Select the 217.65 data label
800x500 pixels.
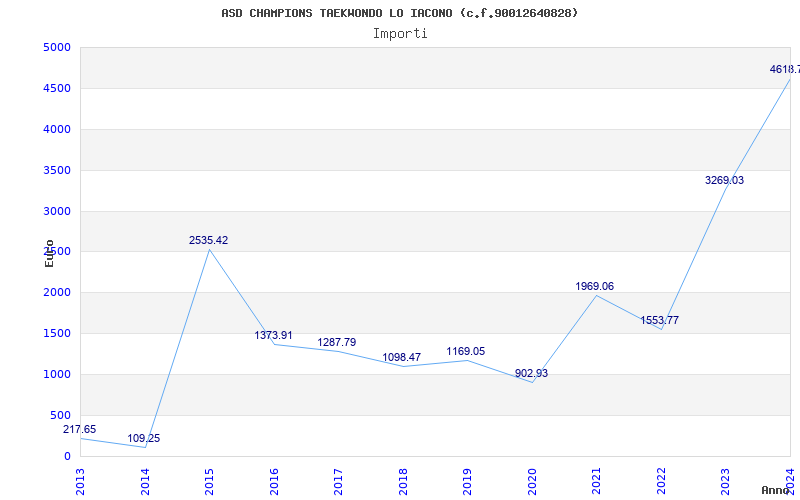[80, 430]
